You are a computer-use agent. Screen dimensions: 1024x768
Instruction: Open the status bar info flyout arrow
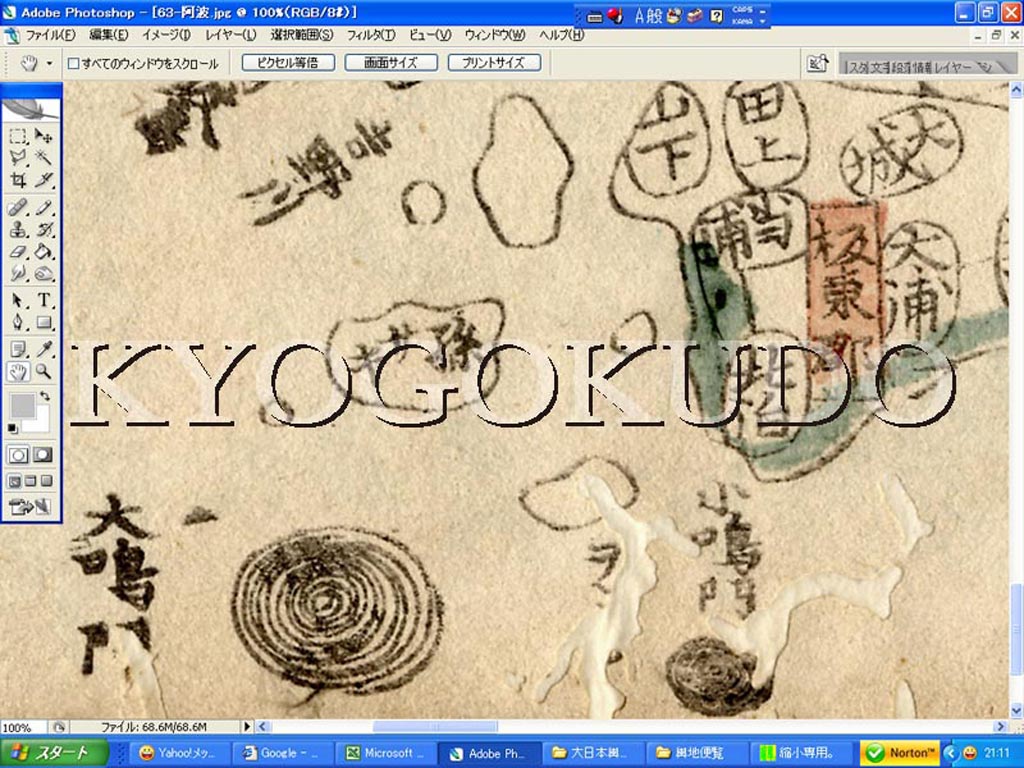click(x=247, y=726)
